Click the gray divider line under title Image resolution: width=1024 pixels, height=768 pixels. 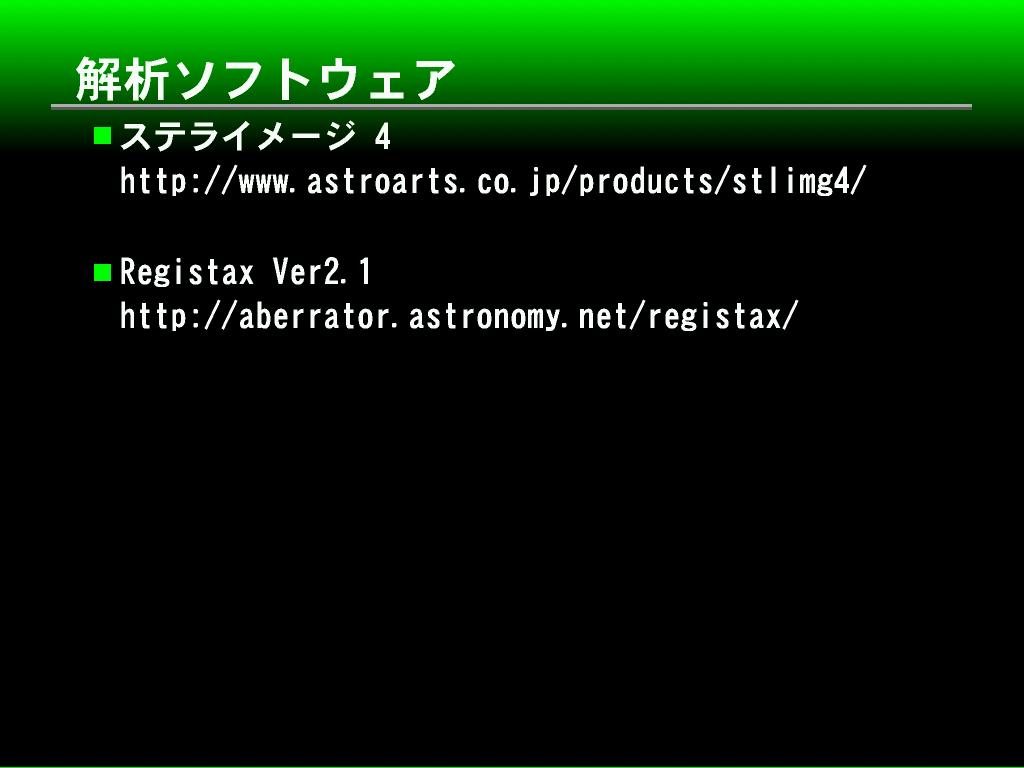pos(511,106)
